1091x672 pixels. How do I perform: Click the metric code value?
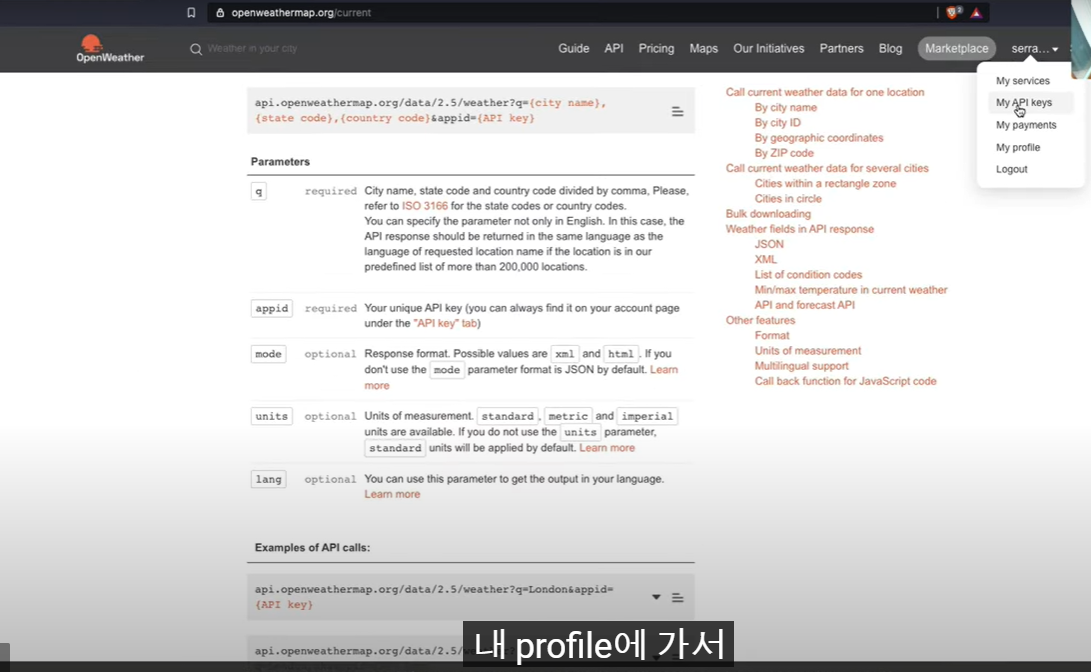pyautogui.click(x=568, y=416)
